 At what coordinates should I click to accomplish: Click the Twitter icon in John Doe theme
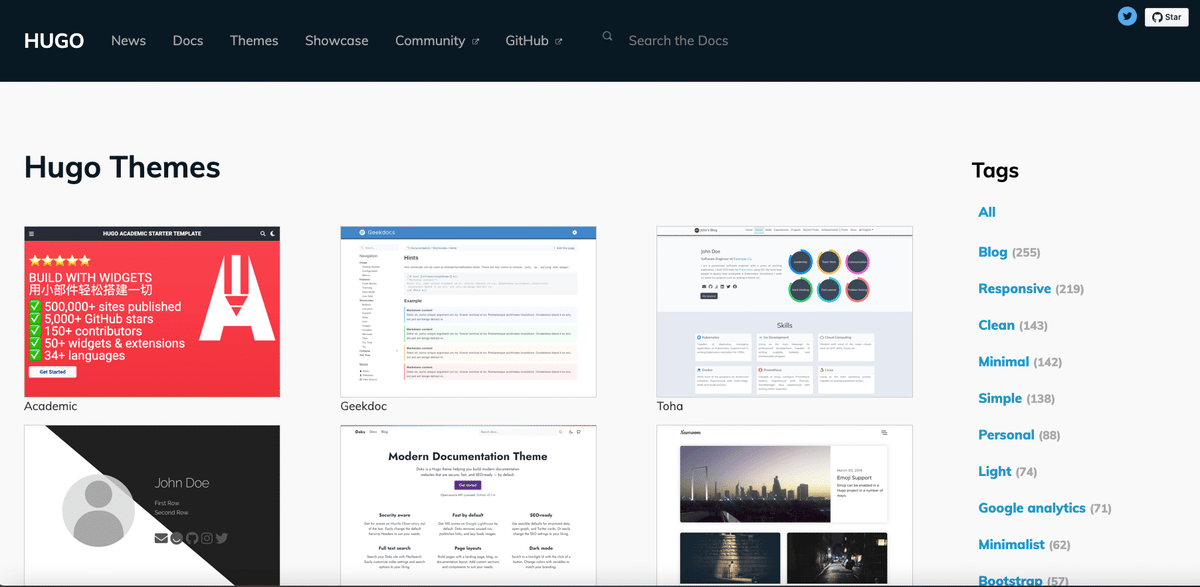[222, 538]
